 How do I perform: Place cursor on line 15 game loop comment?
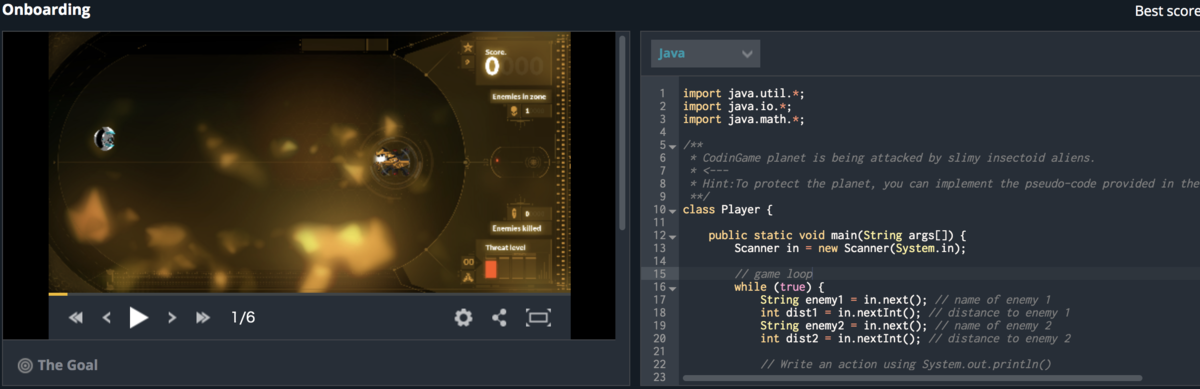tap(773, 274)
